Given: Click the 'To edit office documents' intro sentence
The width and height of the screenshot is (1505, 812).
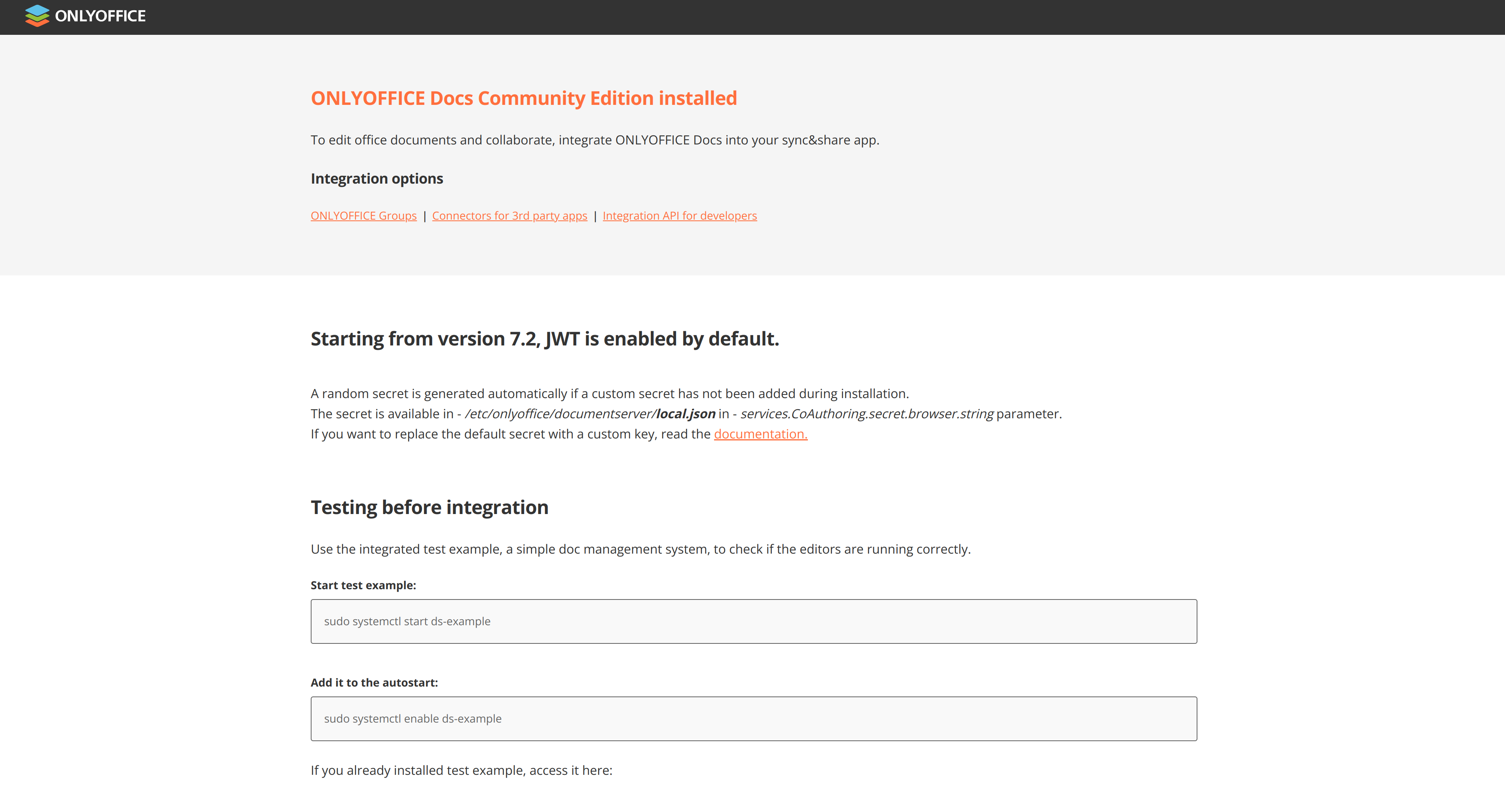Looking at the screenshot, I should 595,140.
